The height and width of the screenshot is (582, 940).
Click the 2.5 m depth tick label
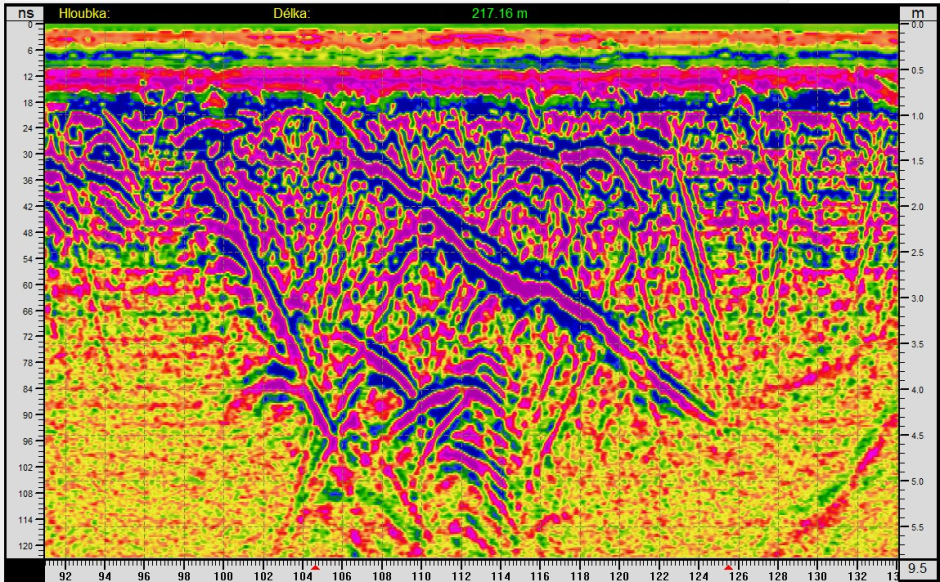pyautogui.click(x=917, y=253)
